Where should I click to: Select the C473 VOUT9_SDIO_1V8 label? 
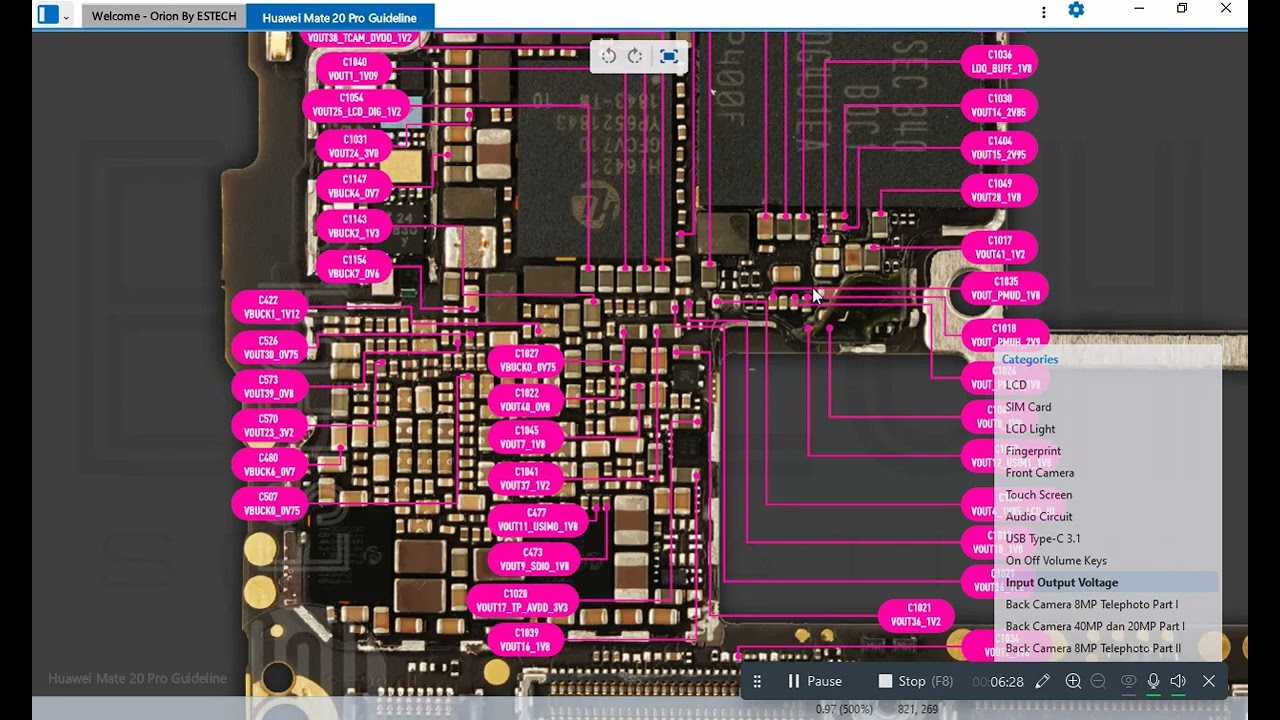pyautogui.click(x=533, y=559)
